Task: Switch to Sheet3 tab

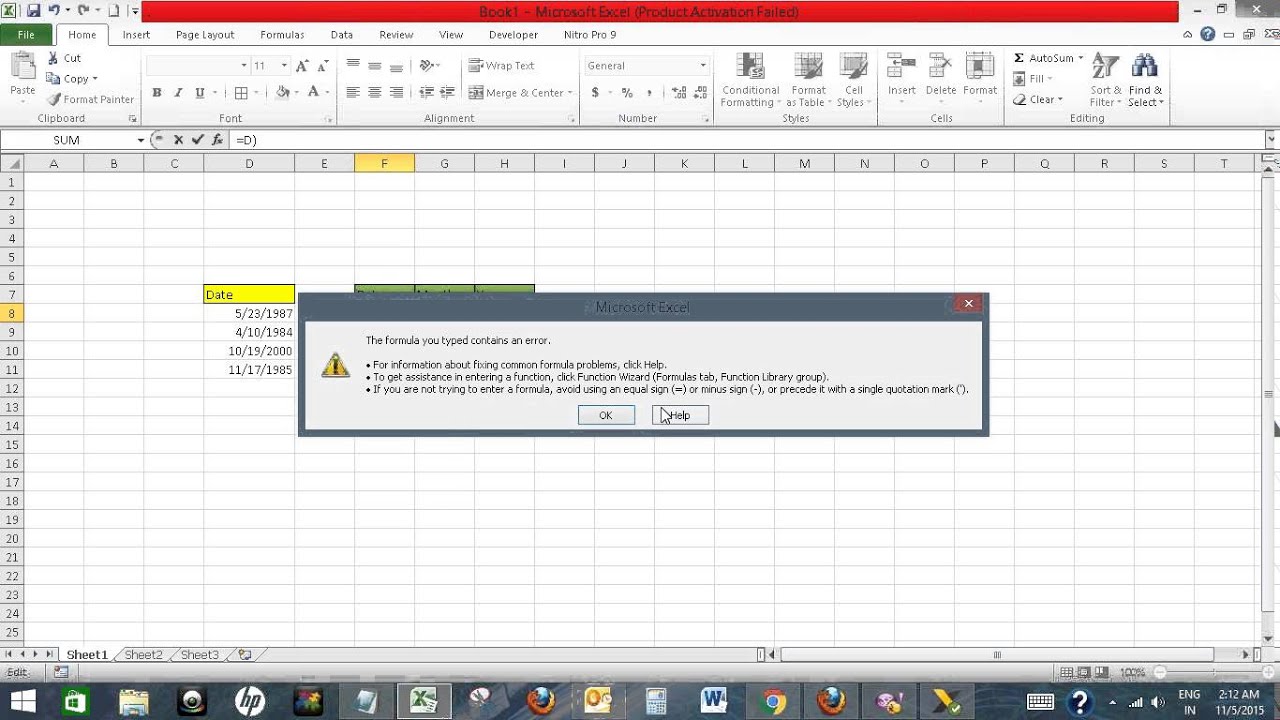Action: point(199,655)
